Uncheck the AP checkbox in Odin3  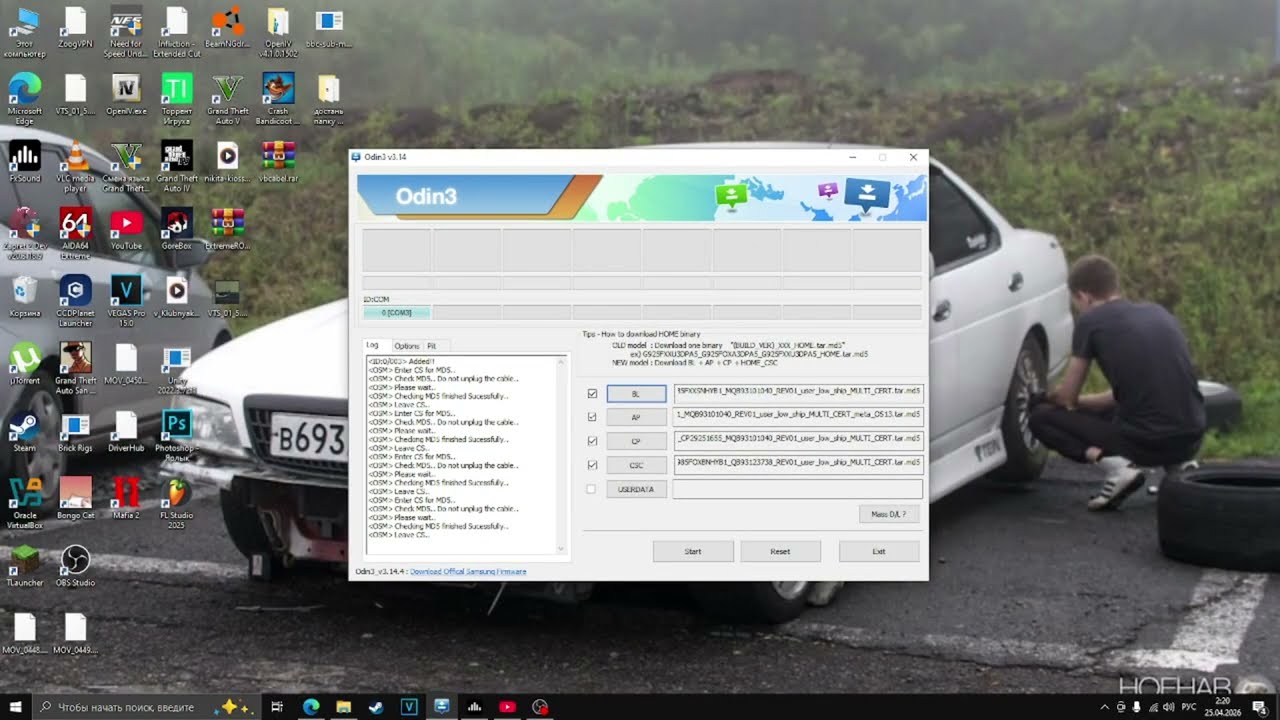click(x=592, y=417)
